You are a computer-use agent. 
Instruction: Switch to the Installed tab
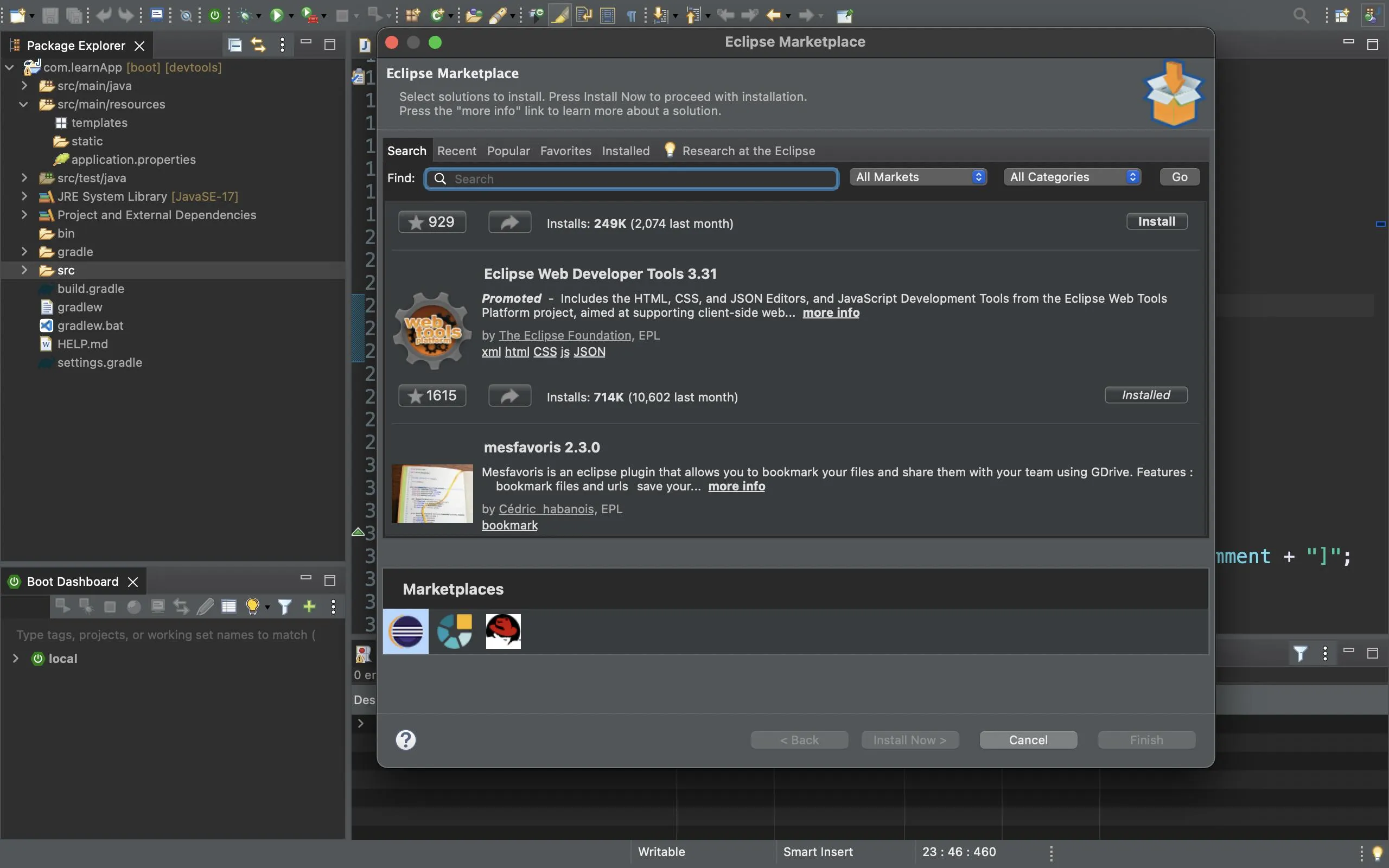[625, 151]
